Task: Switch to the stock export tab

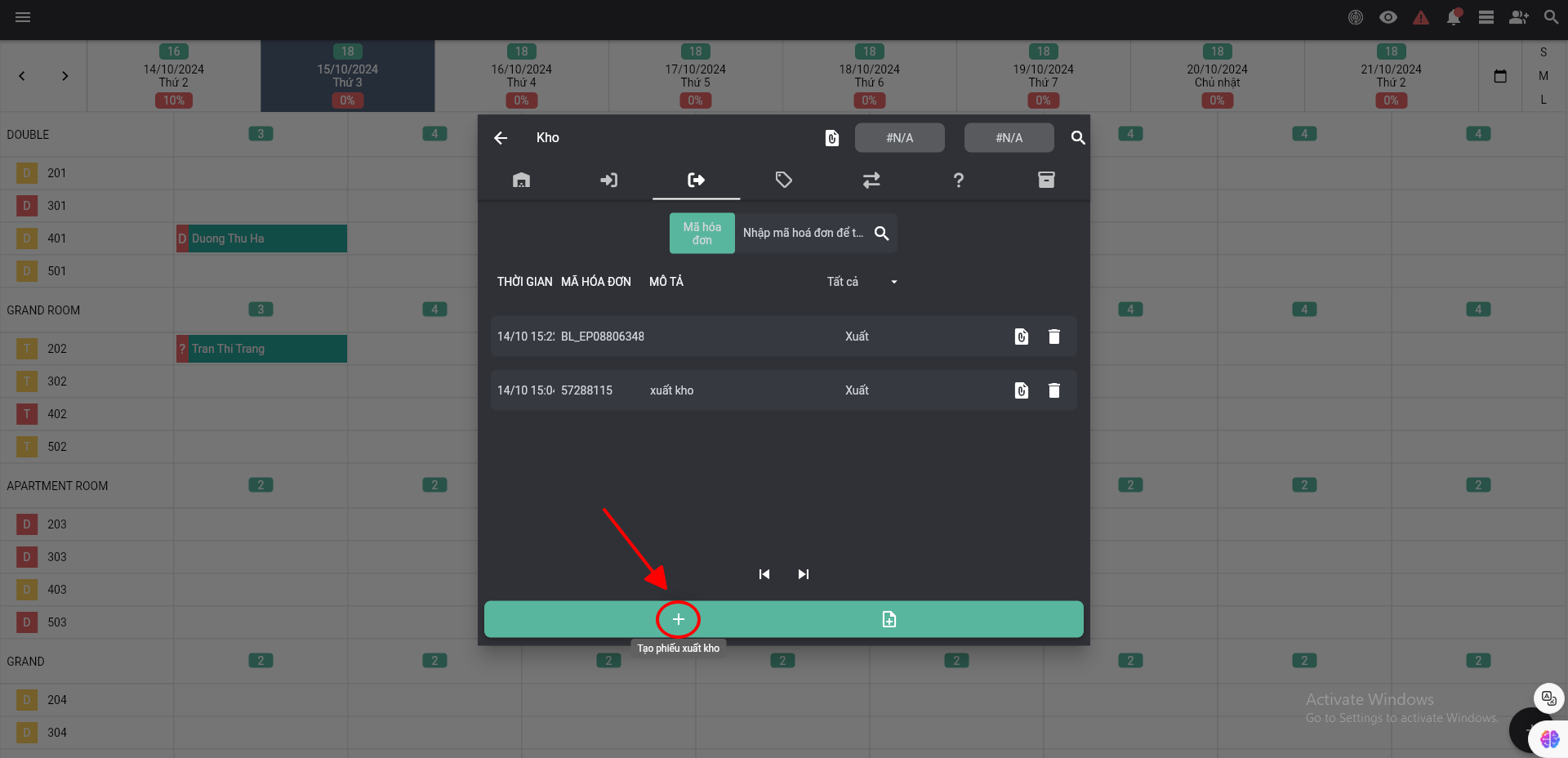Action: [697, 180]
